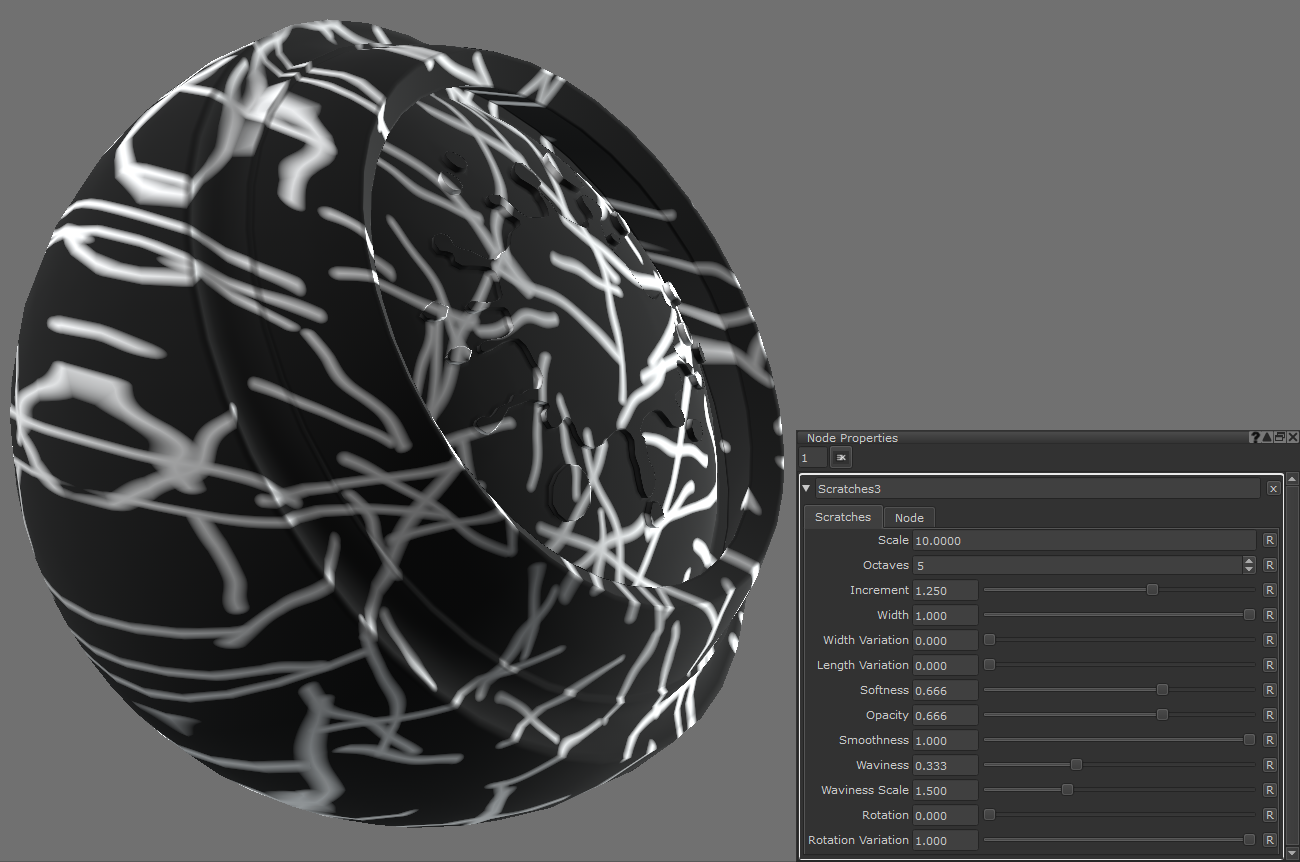Click the Width Variation value field
This screenshot has height=862, width=1300.
pos(944,640)
